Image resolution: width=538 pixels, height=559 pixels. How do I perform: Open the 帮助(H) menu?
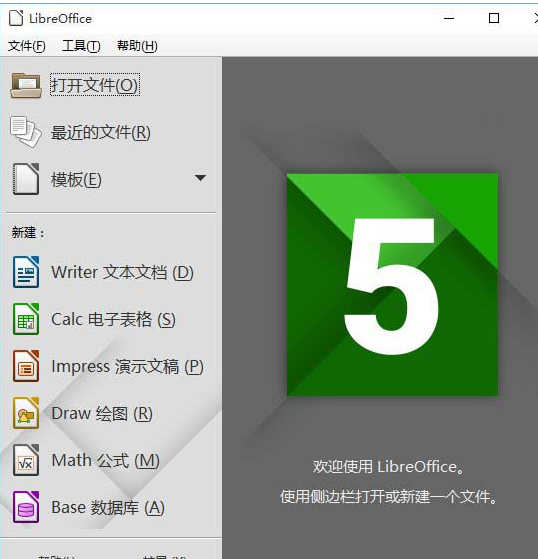click(137, 46)
